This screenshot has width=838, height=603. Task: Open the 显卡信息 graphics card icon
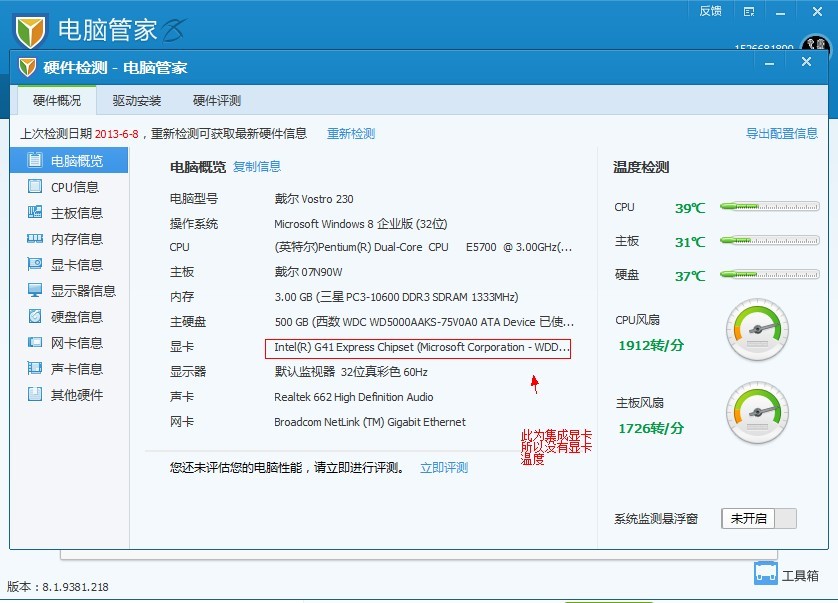tap(35, 264)
